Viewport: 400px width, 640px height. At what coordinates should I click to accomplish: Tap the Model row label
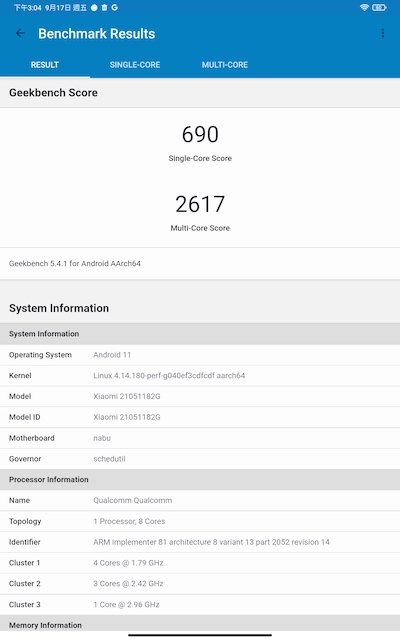pyautogui.click(x=20, y=396)
